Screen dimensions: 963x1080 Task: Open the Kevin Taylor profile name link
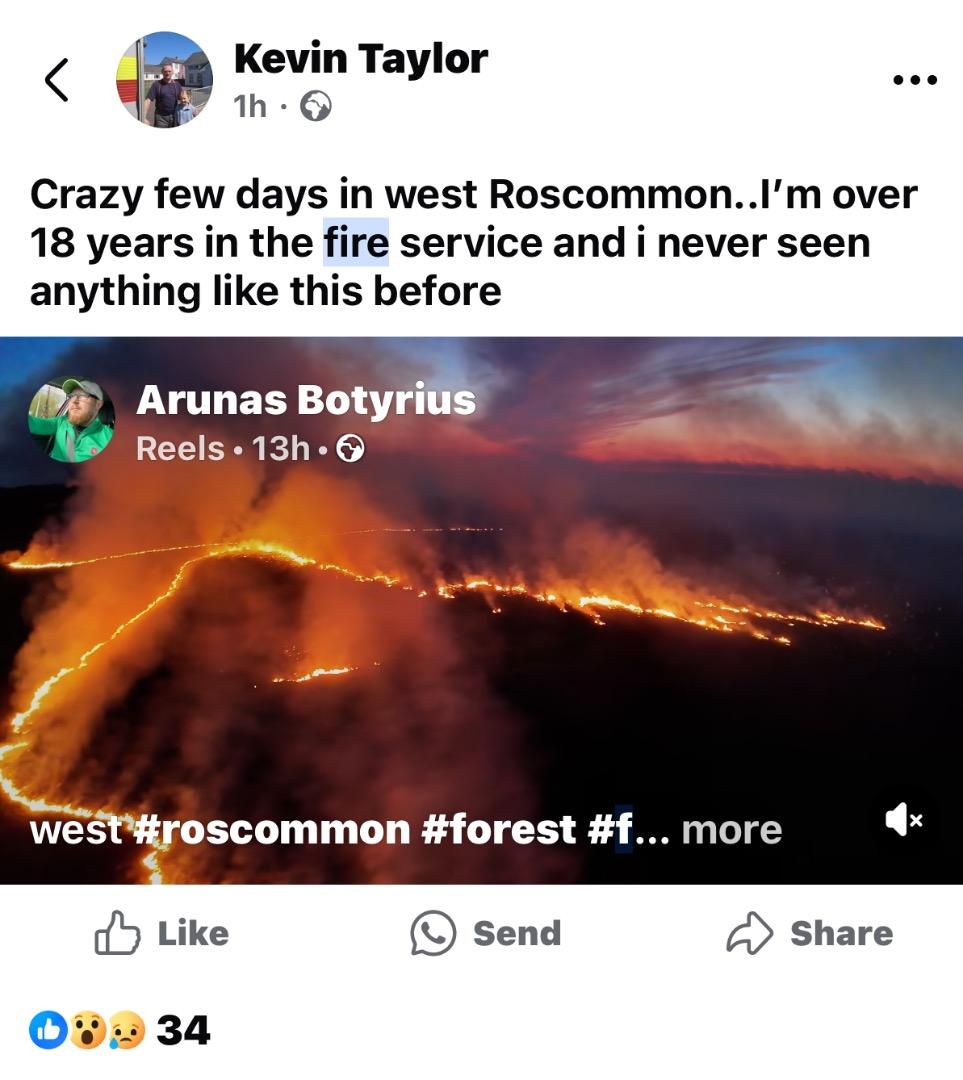(x=360, y=59)
